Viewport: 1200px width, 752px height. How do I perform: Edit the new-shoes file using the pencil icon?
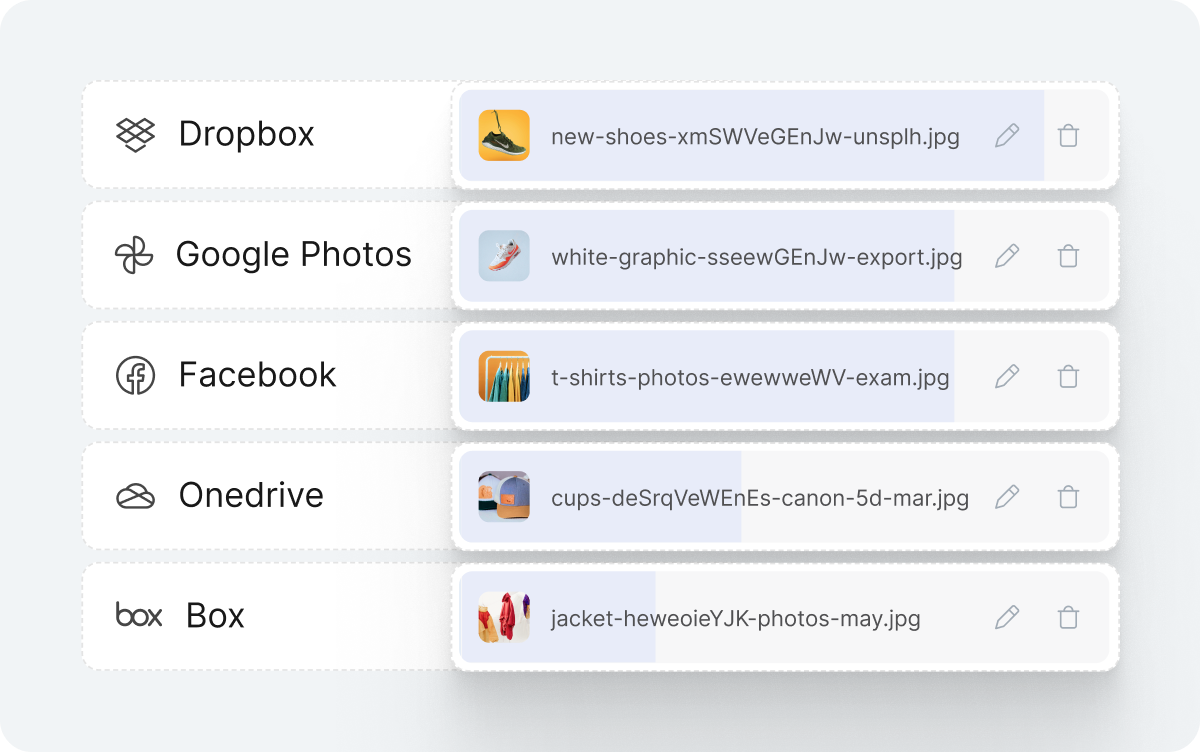1007,135
